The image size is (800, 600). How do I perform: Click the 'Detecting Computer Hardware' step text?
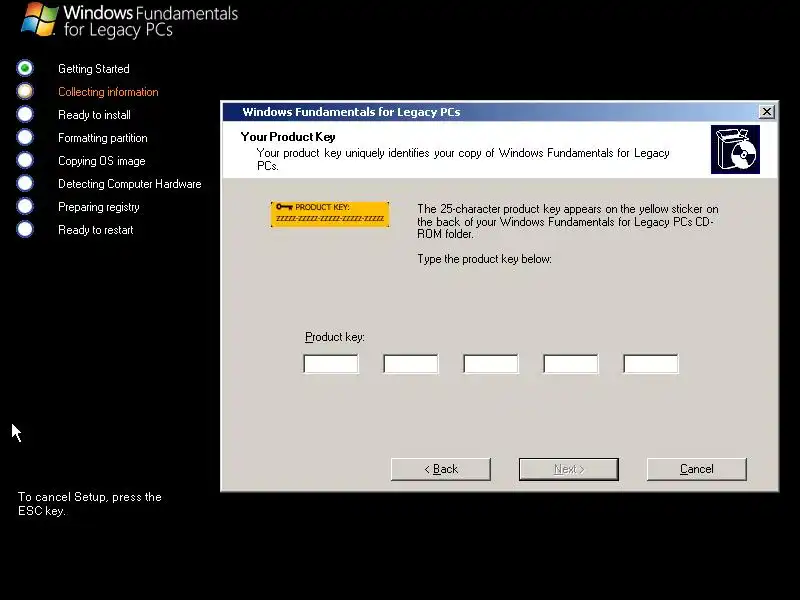point(130,184)
